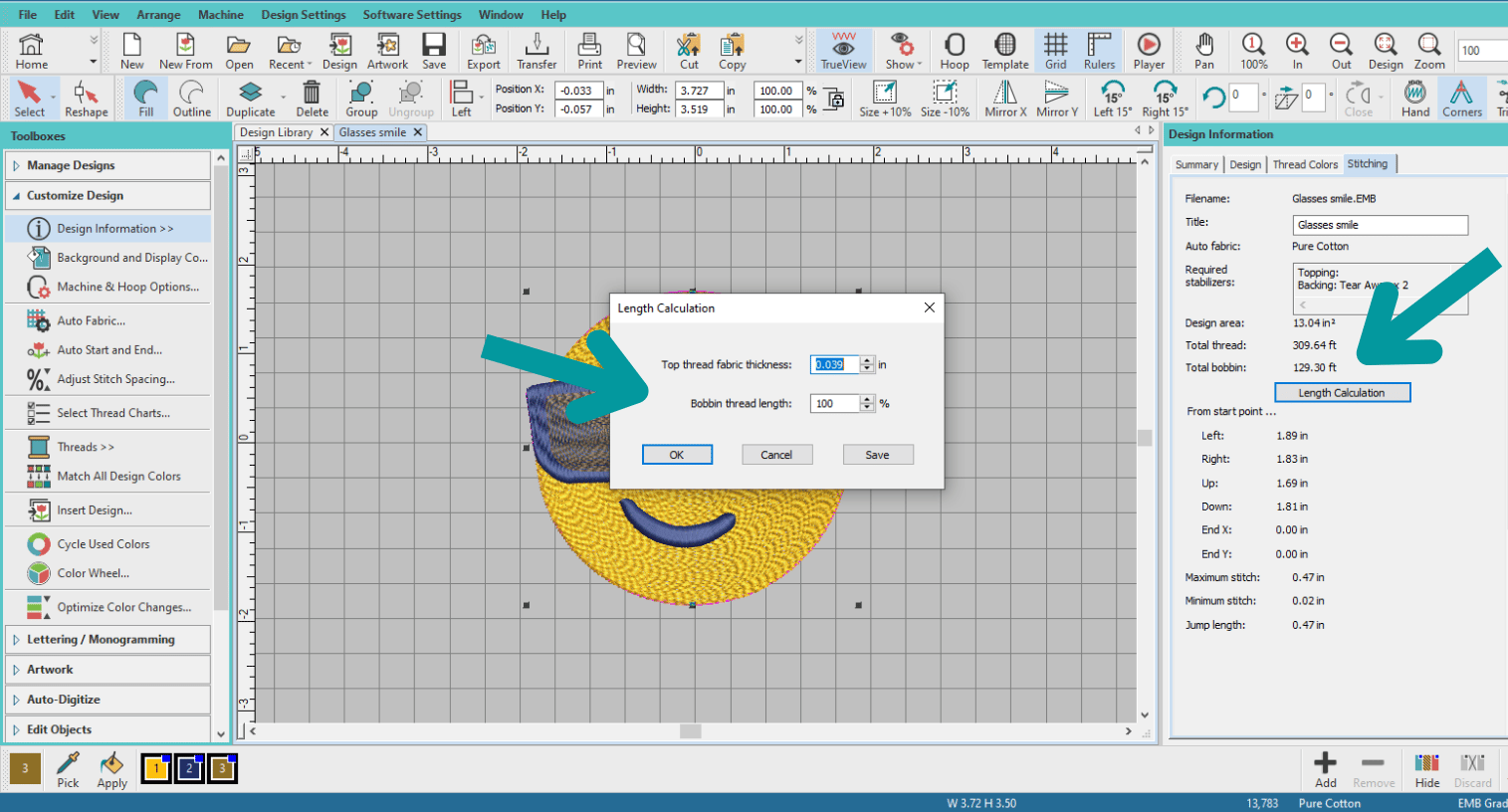Toggle TrueView display mode
This screenshot has width=1508, height=812.
click(843, 51)
